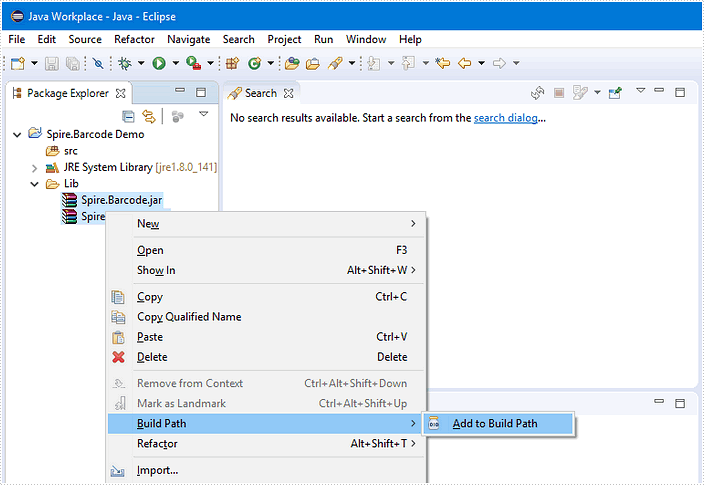
Task: Open Refactor submenu in context menu
Action: (266, 444)
